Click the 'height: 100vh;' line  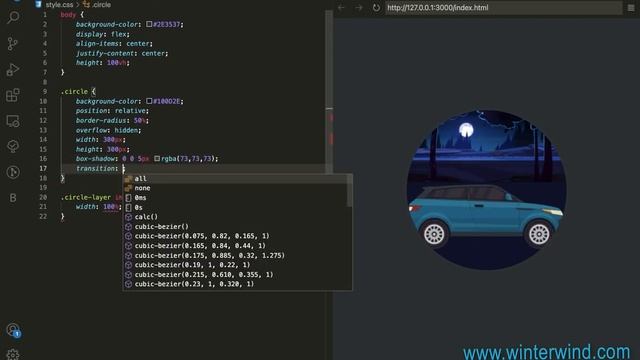102,62
